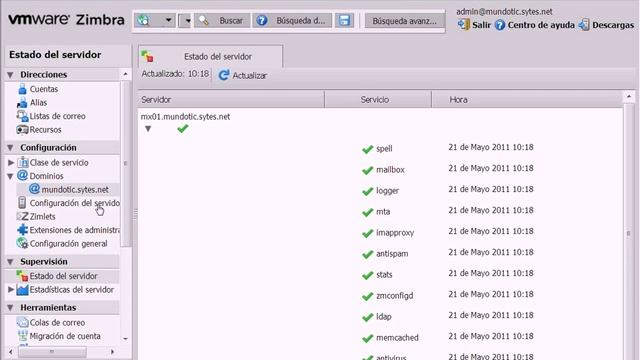This screenshot has width=640, height=360.
Task: Click the Búsqueda d... help button
Action: [292, 20]
